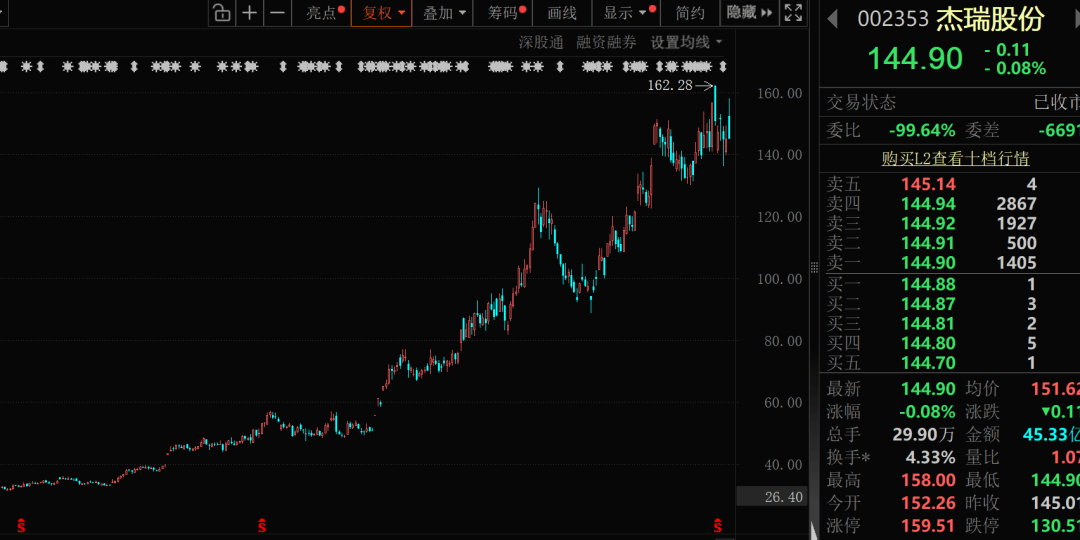
Task: Click the 160.00 price axis label
Action: 780,93
